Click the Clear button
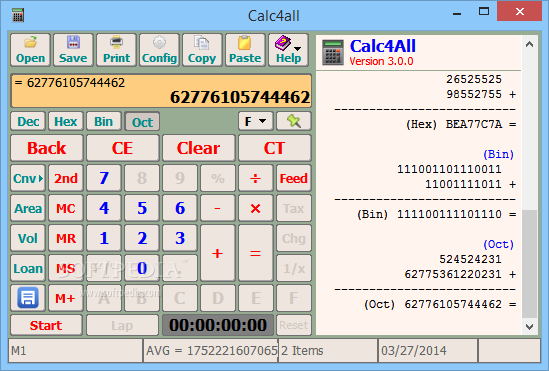The height and width of the screenshot is (371, 549). (199, 148)
